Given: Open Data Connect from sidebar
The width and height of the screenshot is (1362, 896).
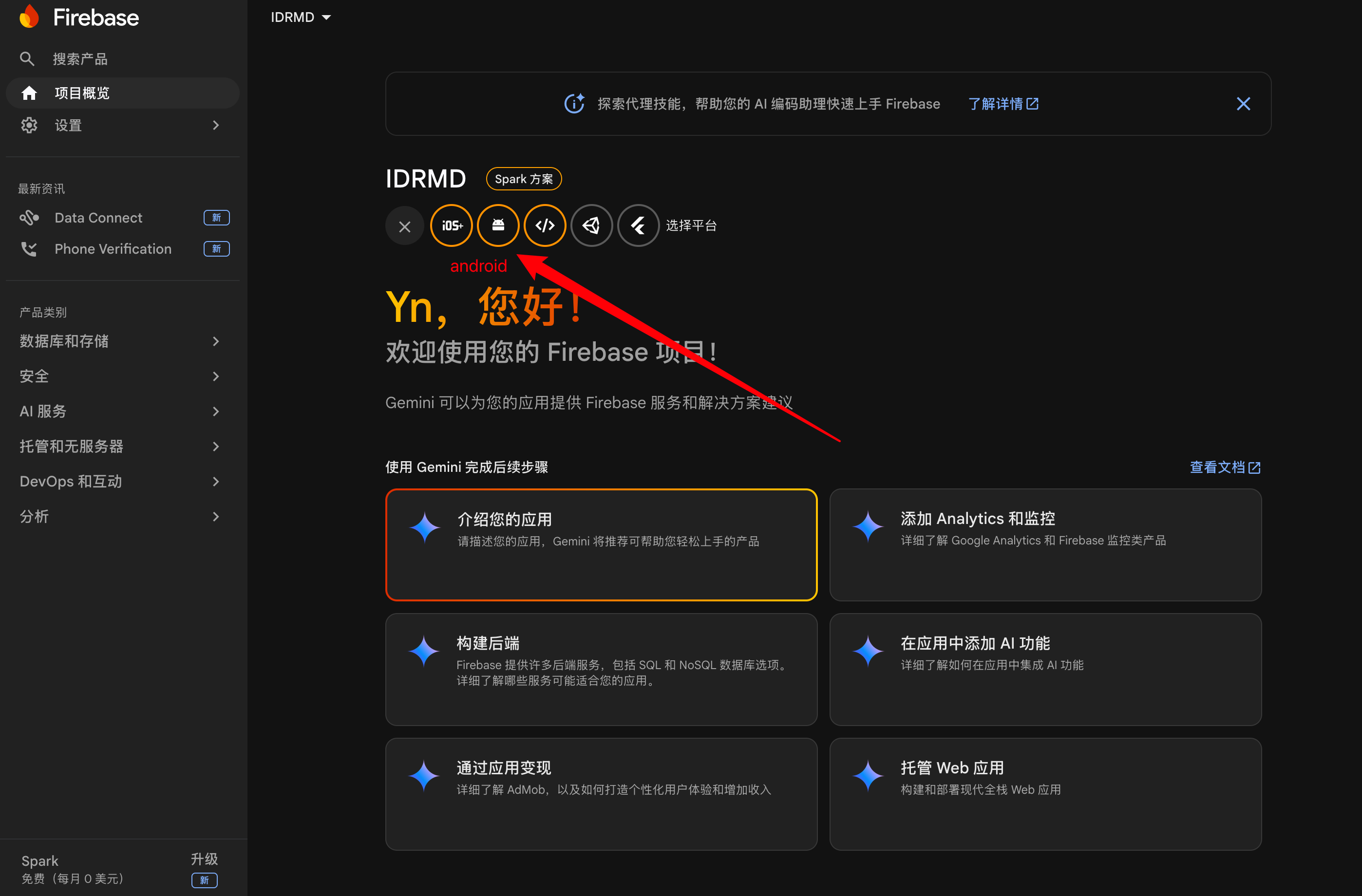Looking at the screenshot, I should 122,217.
